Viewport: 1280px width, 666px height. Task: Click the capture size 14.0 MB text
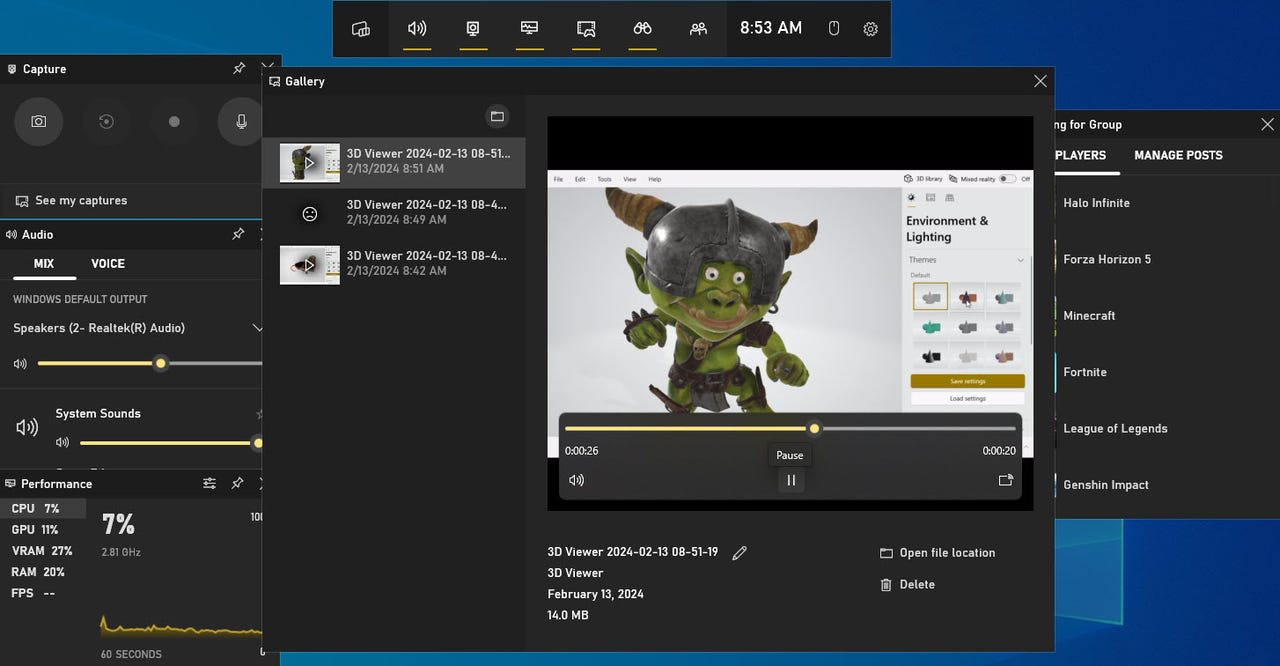pyautogui.click(x=568, y=615)
